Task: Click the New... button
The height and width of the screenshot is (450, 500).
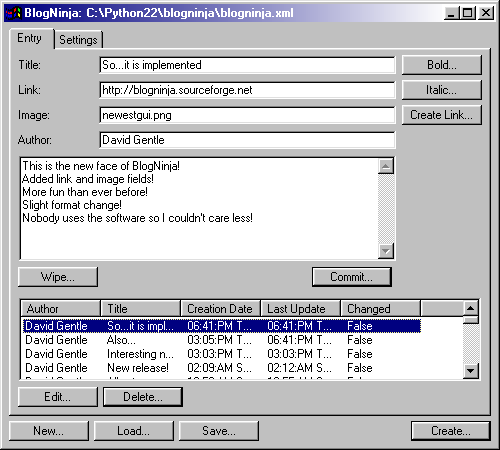Action: (x=49, y=431)
